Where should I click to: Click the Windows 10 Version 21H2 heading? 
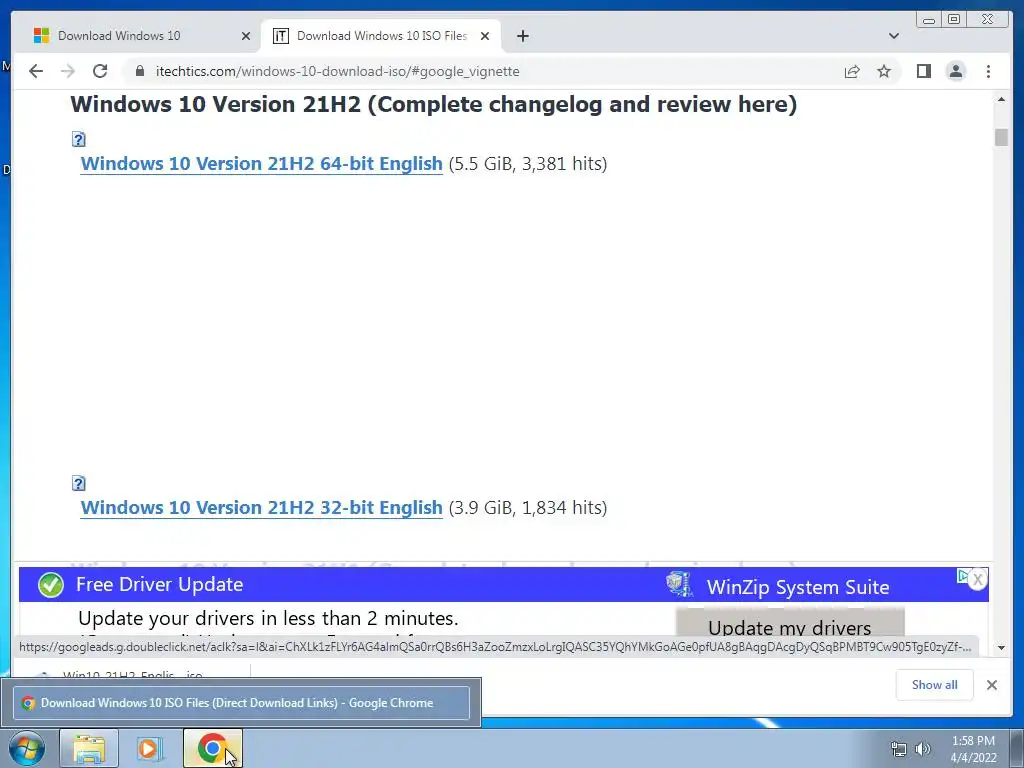click(x=434, y=104)
